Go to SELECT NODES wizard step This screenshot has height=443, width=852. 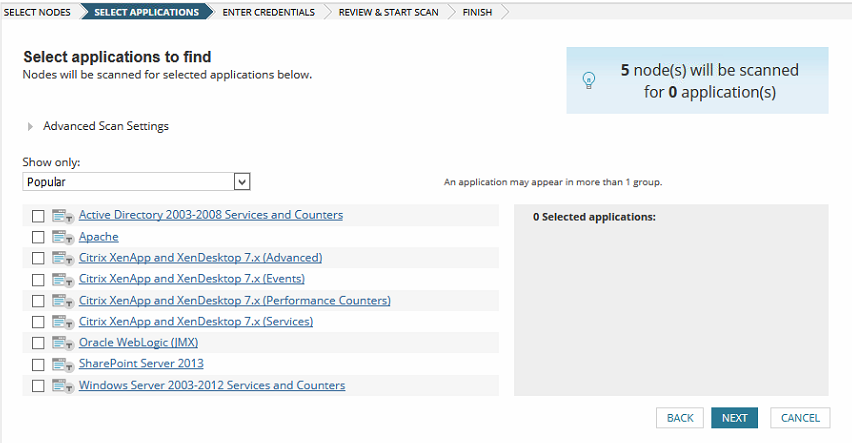[37, 12]
